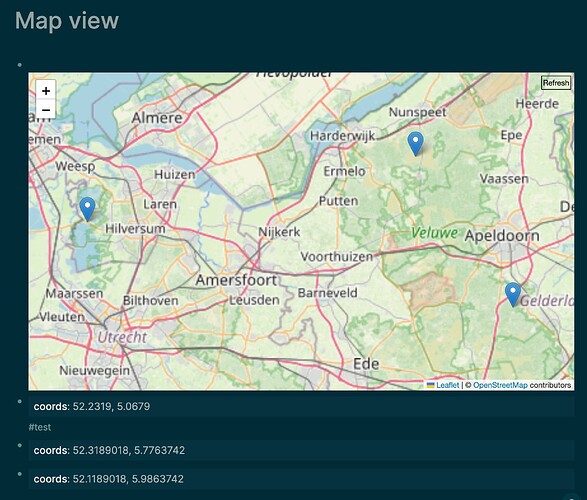Click the Heerde label on the map
This screenshot has height=500, width=587.
tap(537, 104)
